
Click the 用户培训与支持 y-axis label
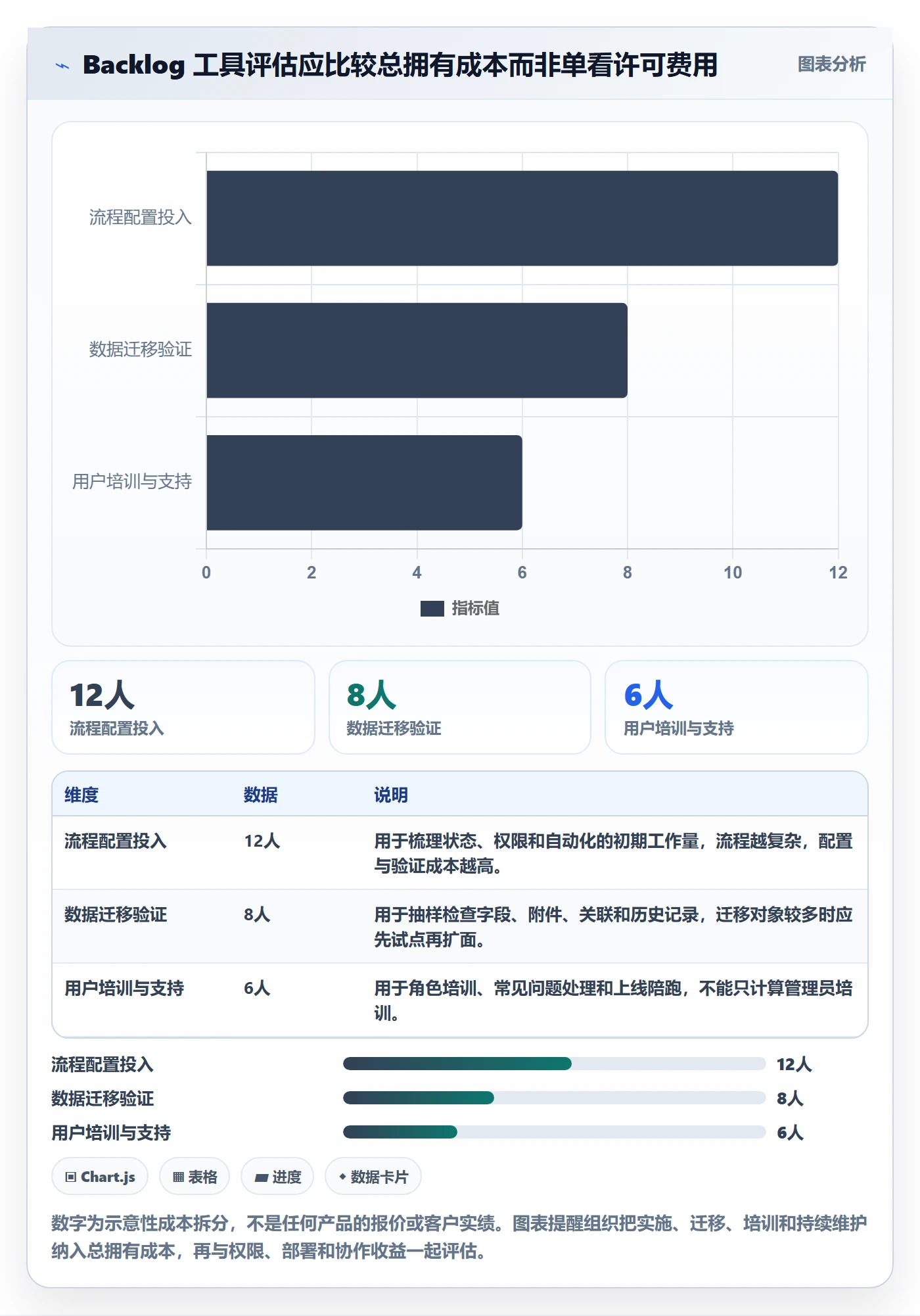point(131,482)
